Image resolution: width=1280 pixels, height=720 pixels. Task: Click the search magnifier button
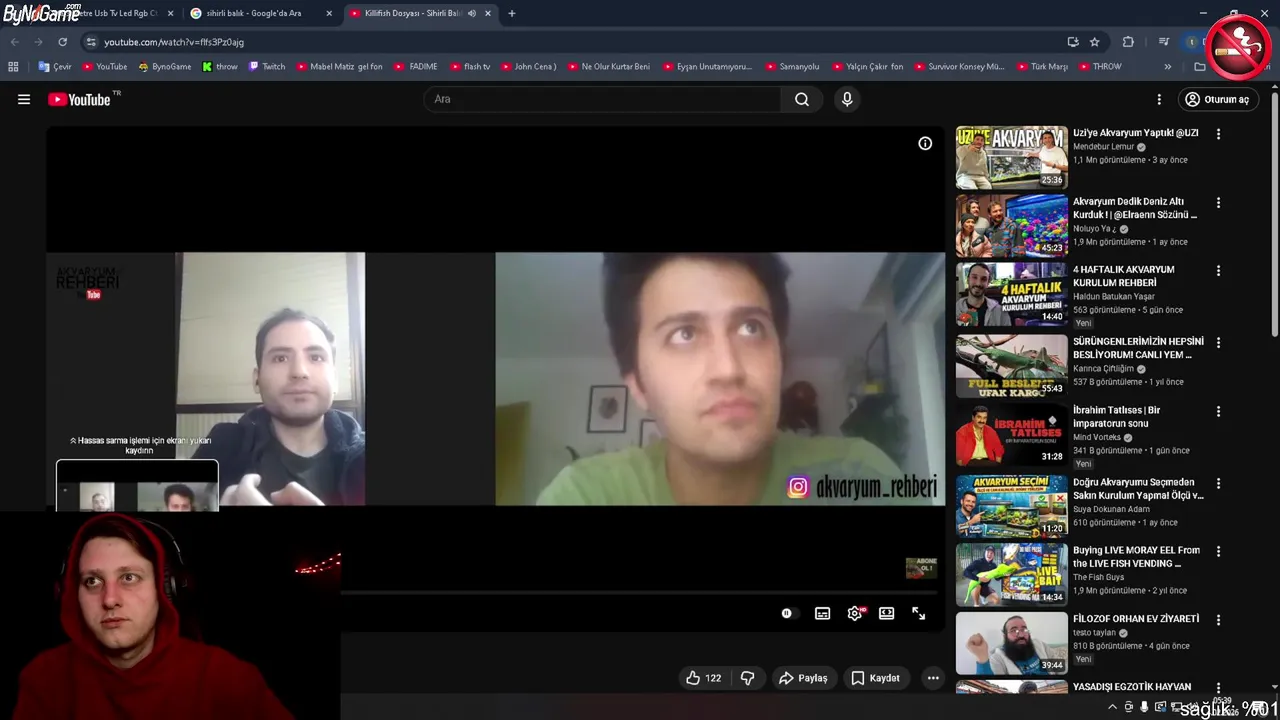(802, 99)
